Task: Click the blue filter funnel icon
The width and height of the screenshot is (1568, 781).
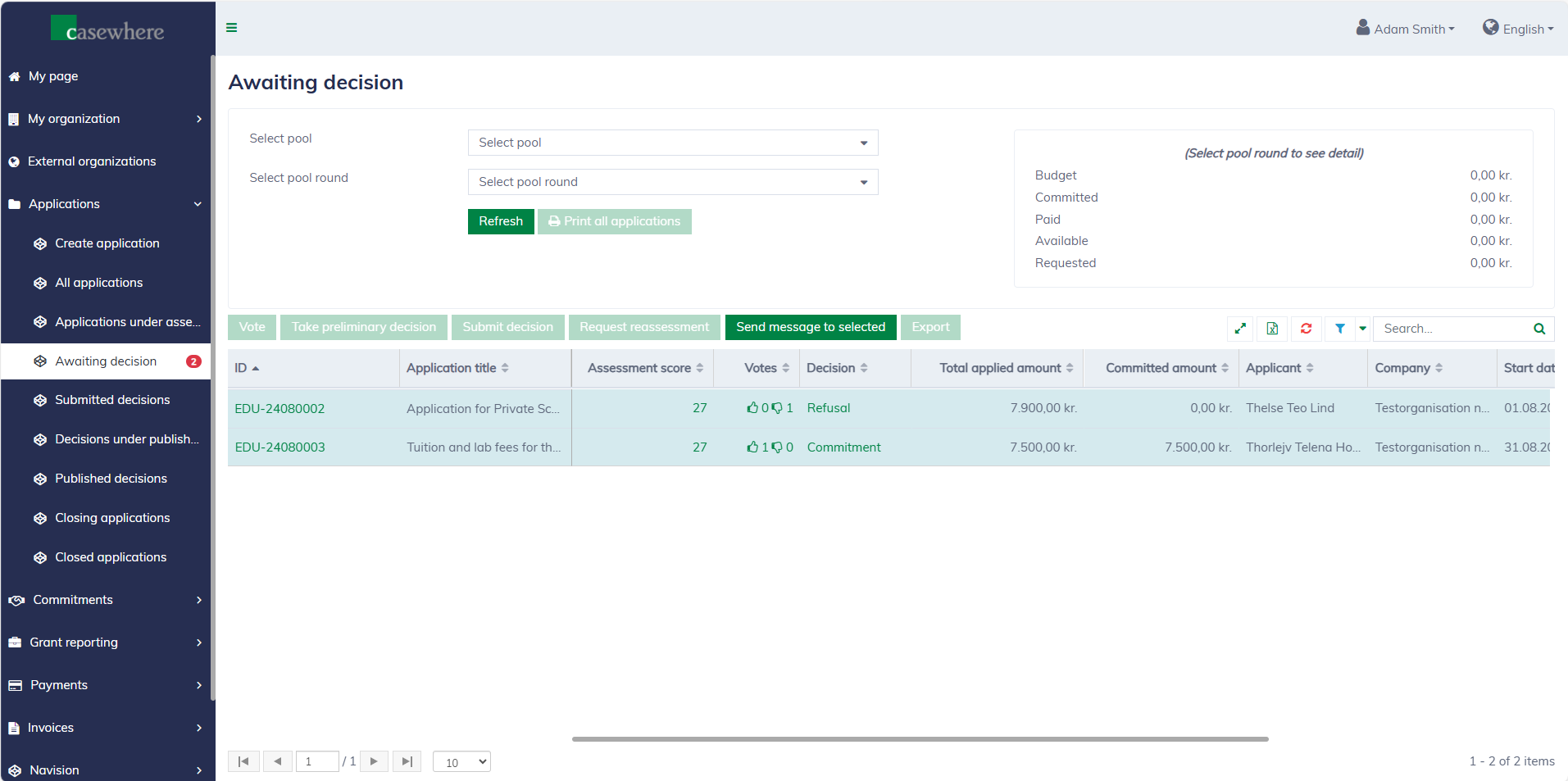Action: (x=1339, y=329)
